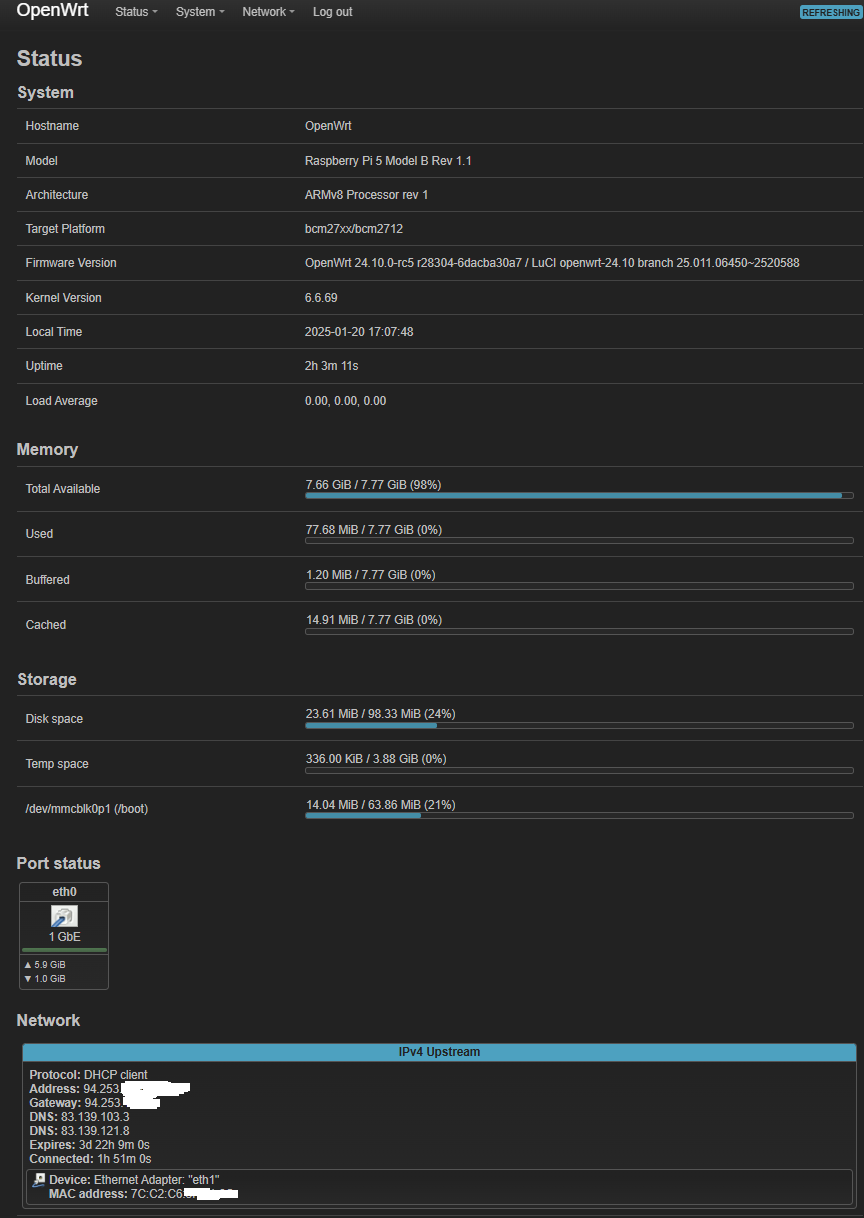864x1218 pixels.
Task: Click the MAC address line 7C:C2:C6
Action: (144, 1194)
